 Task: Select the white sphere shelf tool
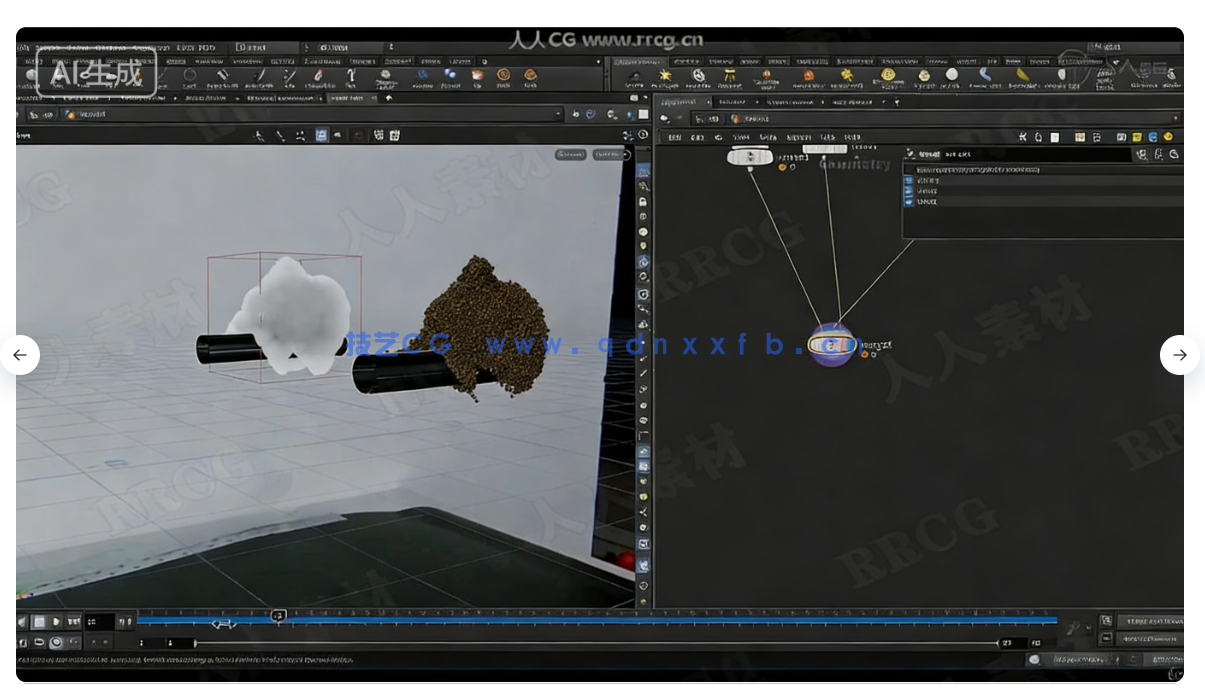(x=952, y=75)
